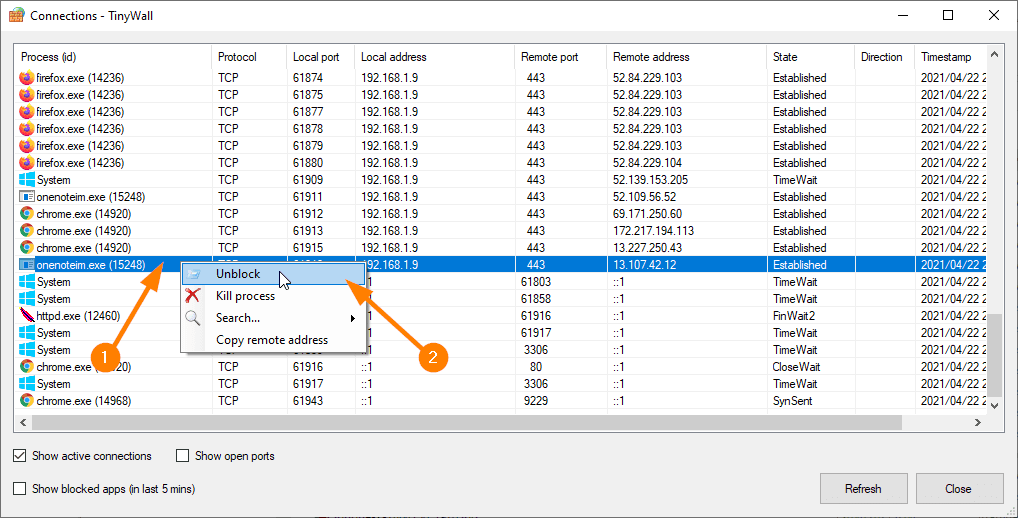Click Windows icon of System row, remote port 61858
The width and height of the screenshot is (1018, 518).
click(27, 299)
